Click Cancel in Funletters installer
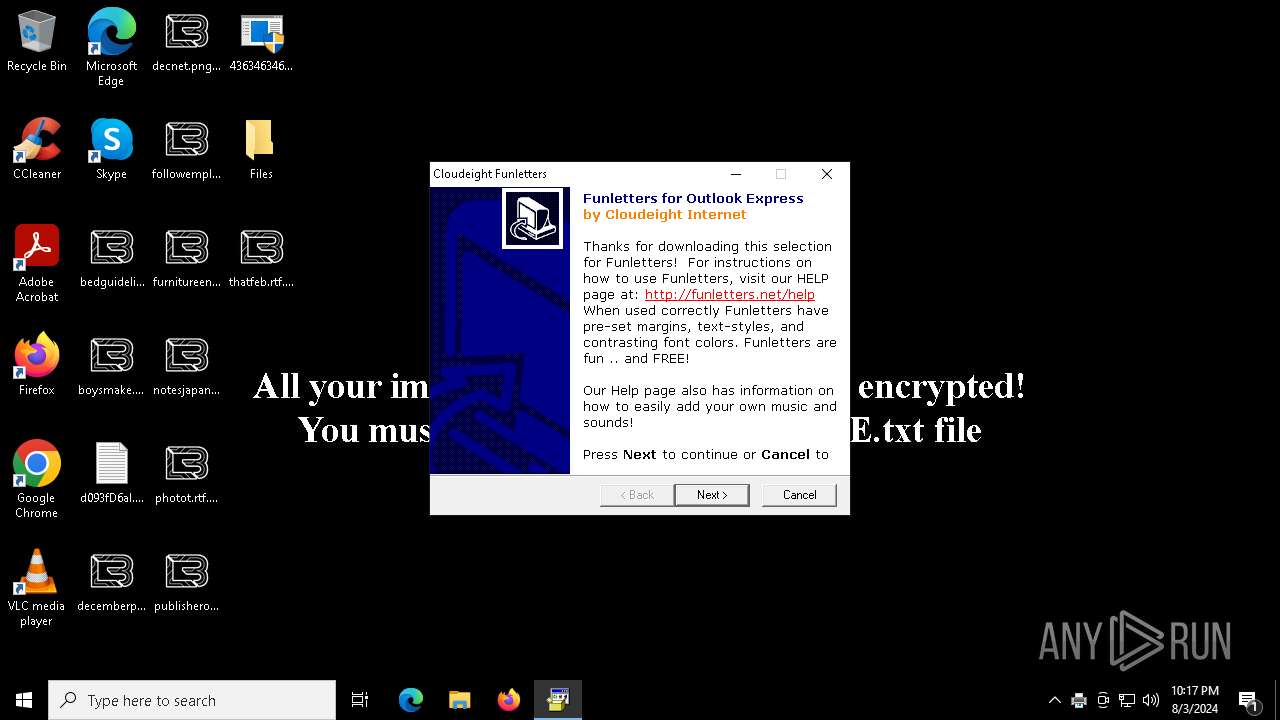This screenshot has height=720, width=1280. point(799,495)
